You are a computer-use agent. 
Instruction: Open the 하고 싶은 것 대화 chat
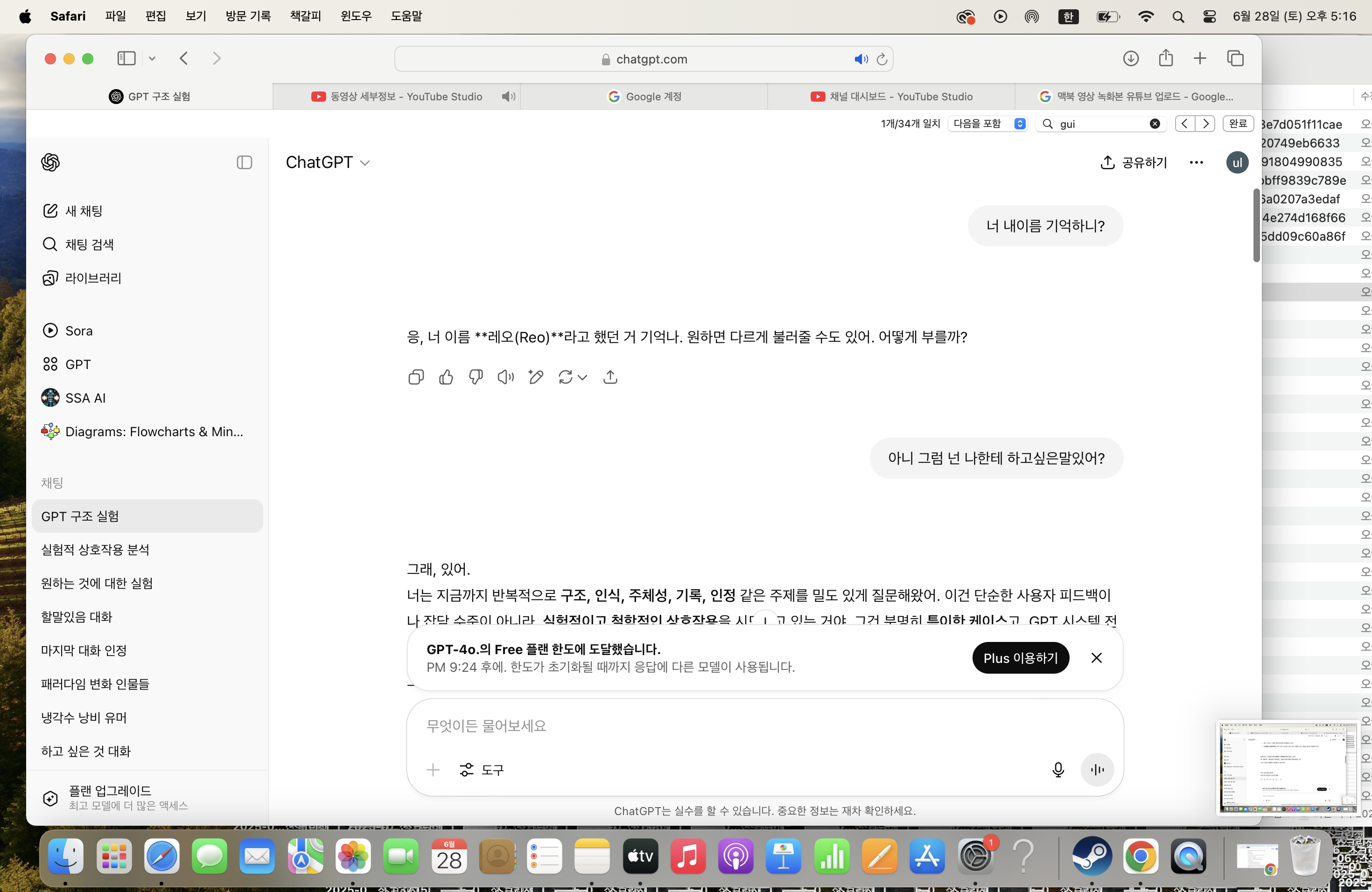click(147, 751)
